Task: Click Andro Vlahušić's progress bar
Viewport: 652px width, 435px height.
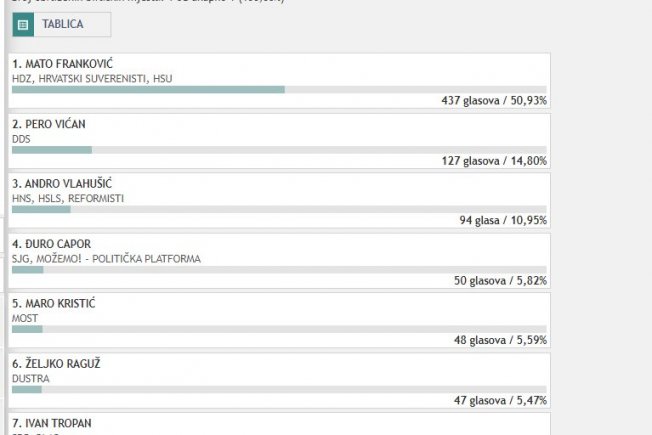Action: [279, 210]
